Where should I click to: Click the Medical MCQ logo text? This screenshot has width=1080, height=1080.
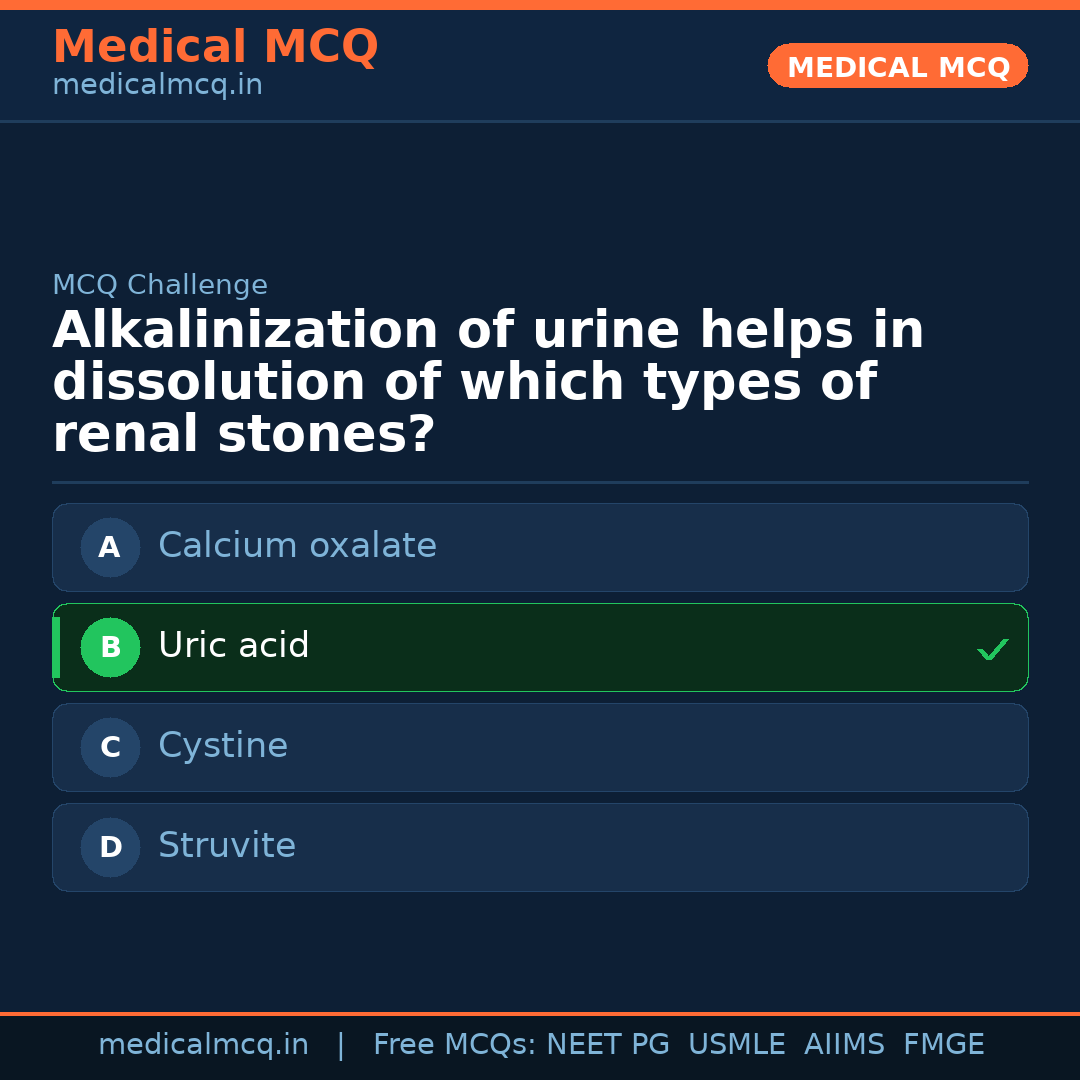click(215, 47)
